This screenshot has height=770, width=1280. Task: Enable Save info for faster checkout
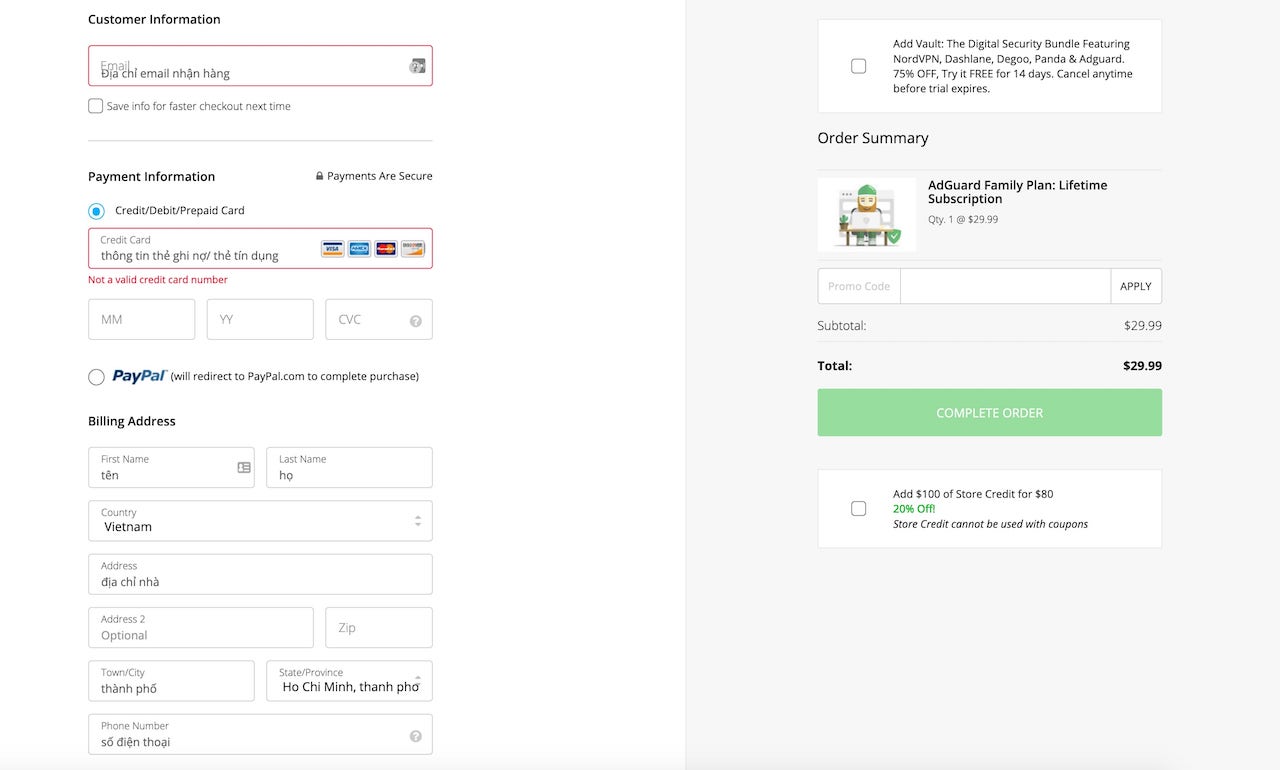pos(96,106)
